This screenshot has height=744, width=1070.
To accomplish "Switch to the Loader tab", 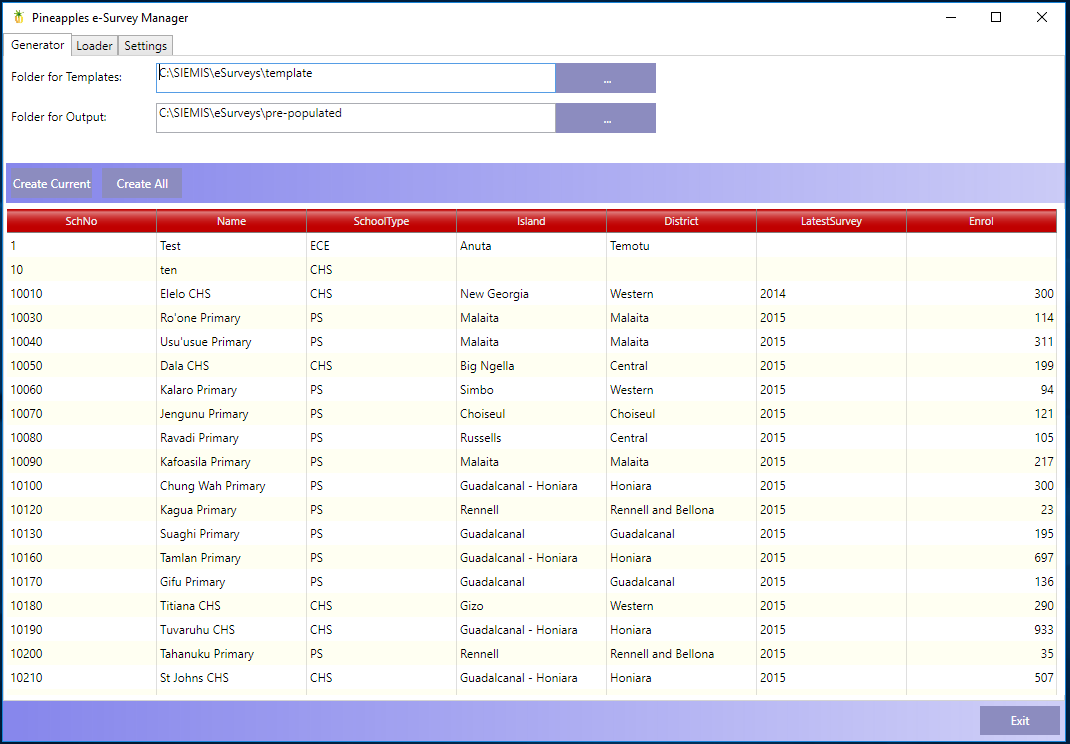I will coord(95,46).
